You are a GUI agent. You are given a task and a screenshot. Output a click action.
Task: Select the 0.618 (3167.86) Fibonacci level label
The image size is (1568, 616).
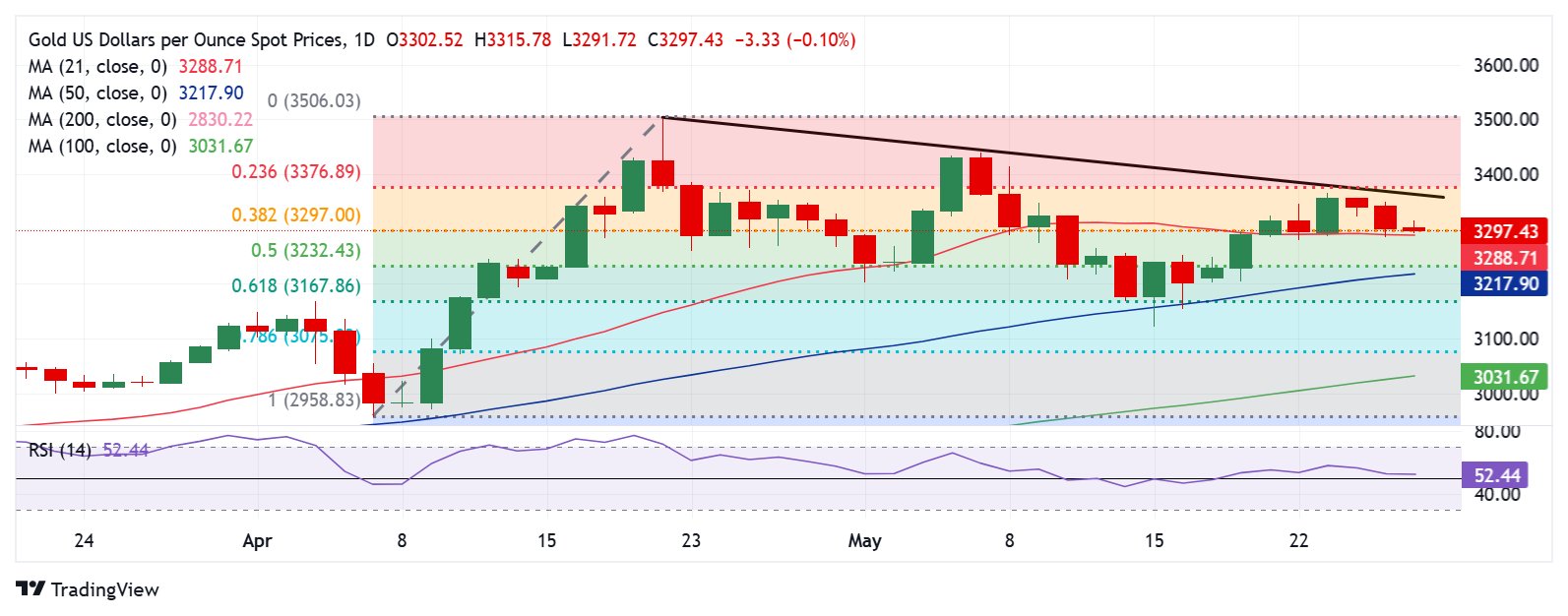296,285
